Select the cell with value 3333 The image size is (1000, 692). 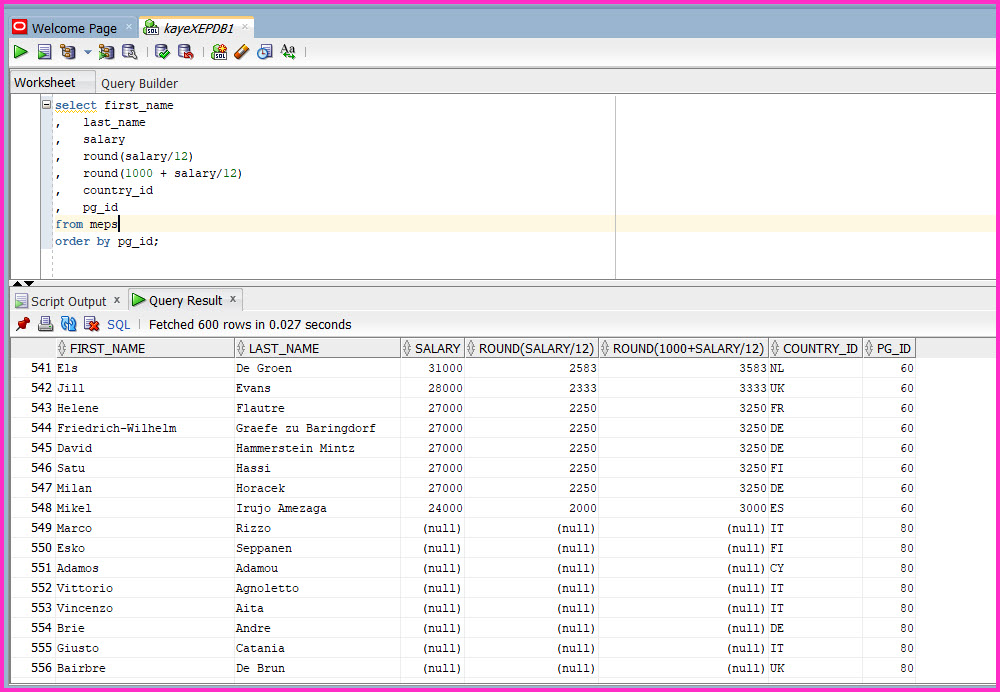pos(684,388)
